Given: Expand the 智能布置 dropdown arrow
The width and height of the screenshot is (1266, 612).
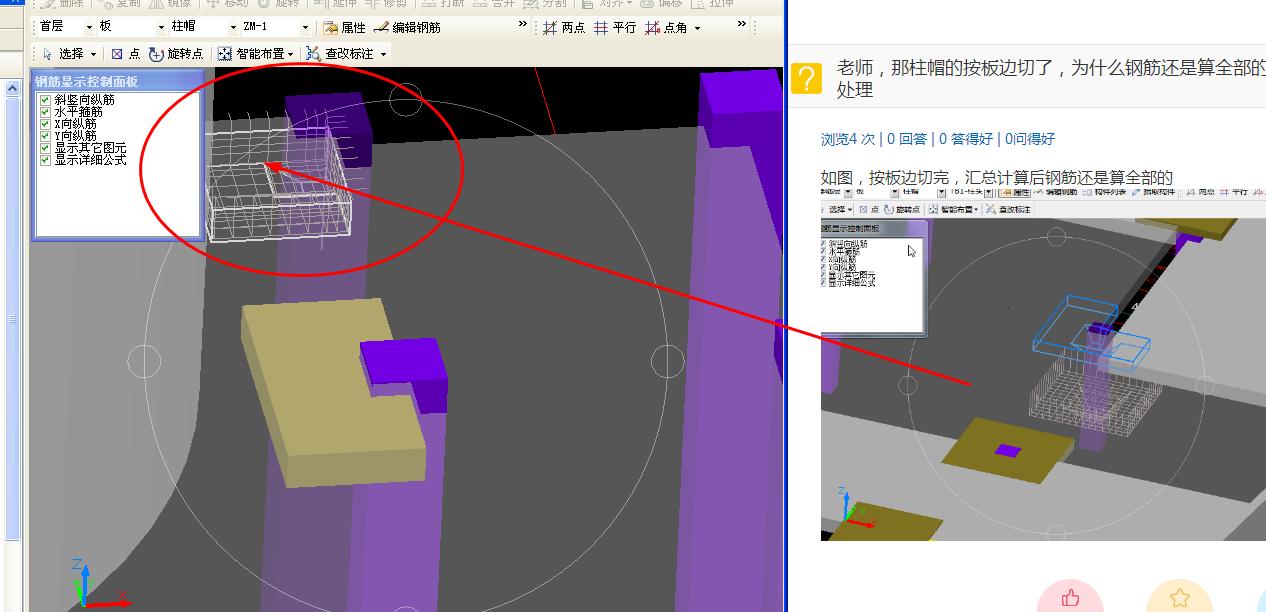Looking at the screenshot, I should tap(291, 54).
